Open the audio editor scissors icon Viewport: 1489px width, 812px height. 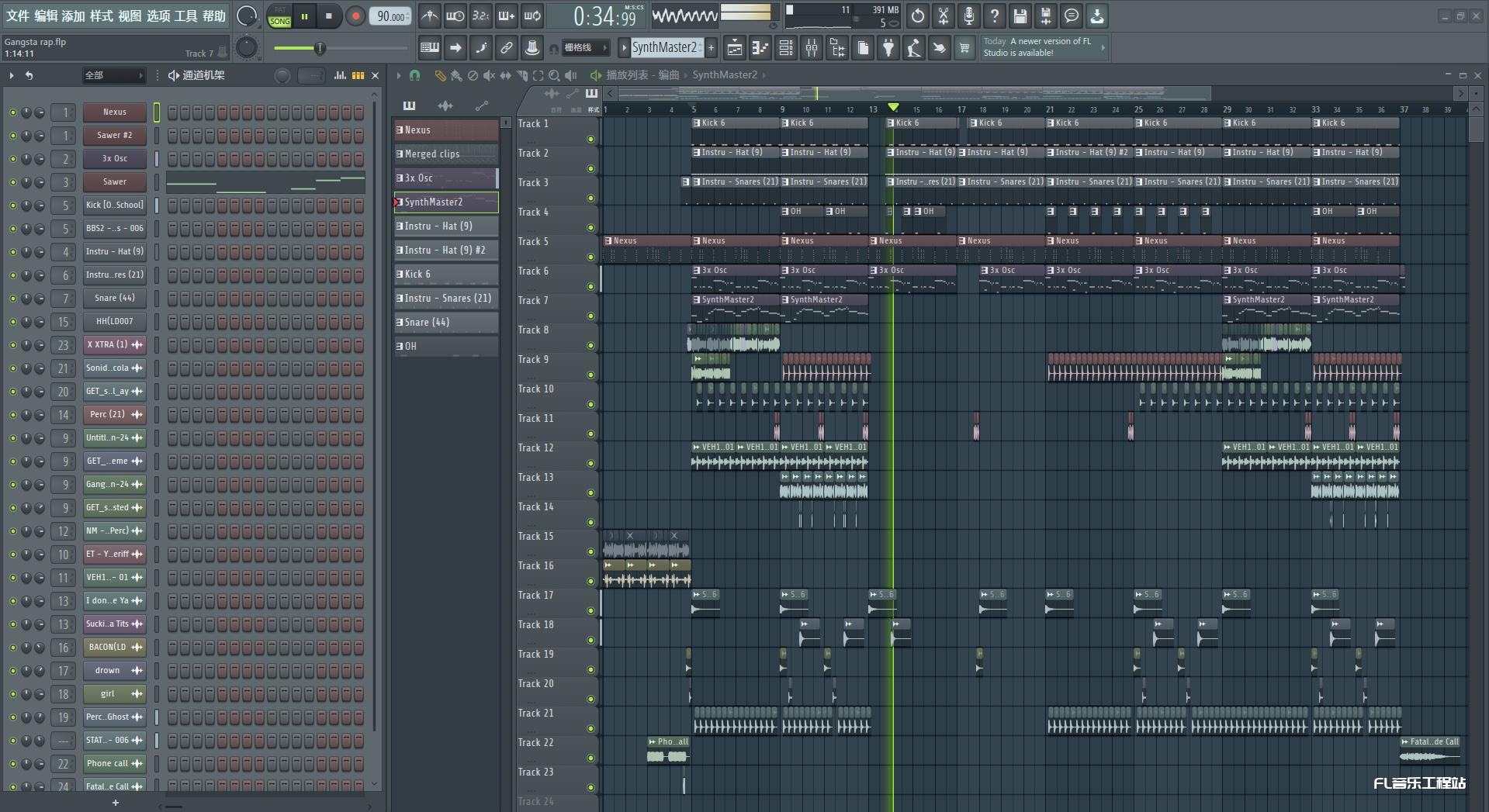(944, 16)
